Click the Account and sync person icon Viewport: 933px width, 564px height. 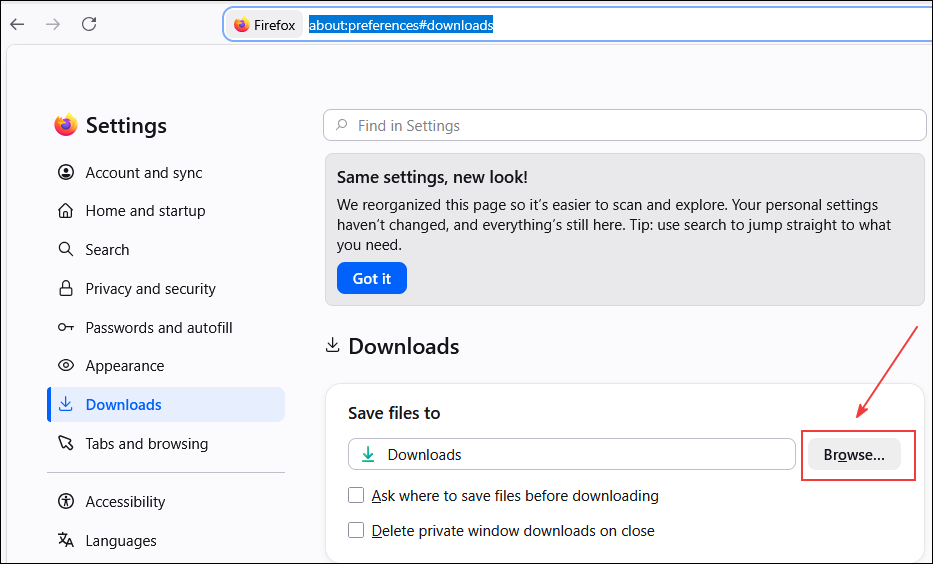(x=65, y=173)
